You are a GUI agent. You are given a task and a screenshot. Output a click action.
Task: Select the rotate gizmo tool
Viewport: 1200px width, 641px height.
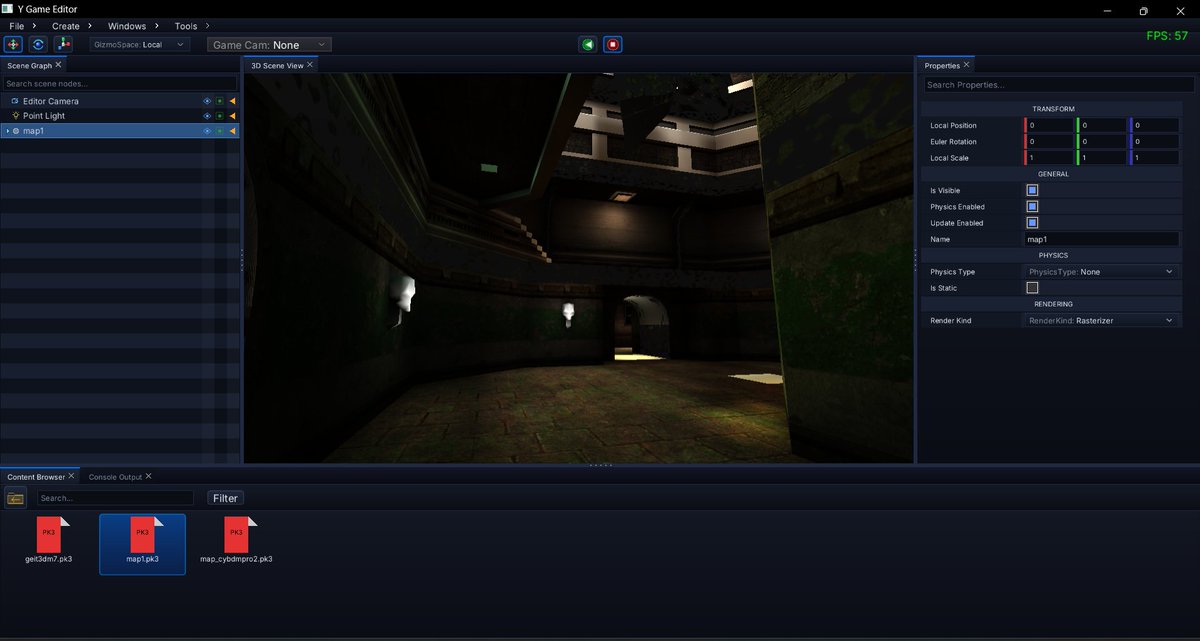[x=38, y=44]
